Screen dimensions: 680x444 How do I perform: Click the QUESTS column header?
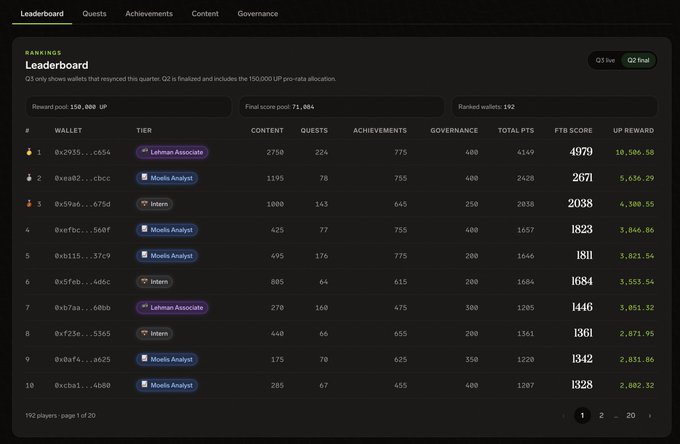314,131
